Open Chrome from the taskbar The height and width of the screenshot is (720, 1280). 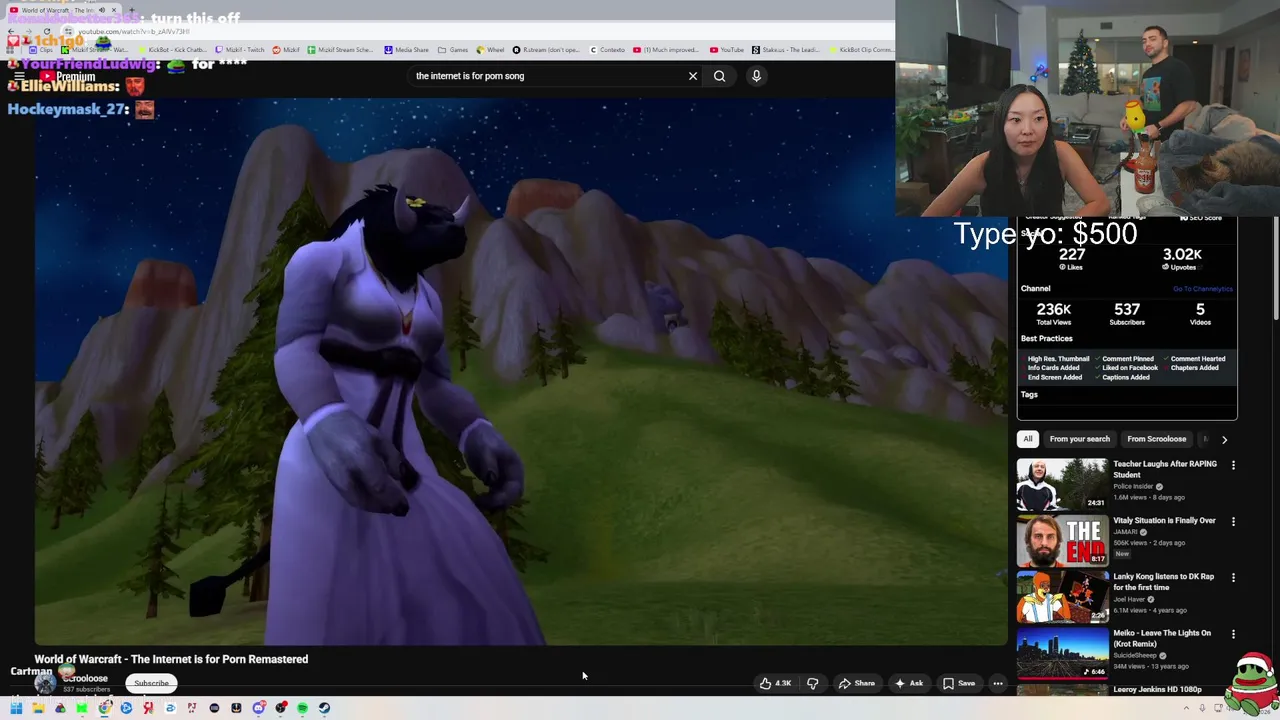tap(104, 708)
